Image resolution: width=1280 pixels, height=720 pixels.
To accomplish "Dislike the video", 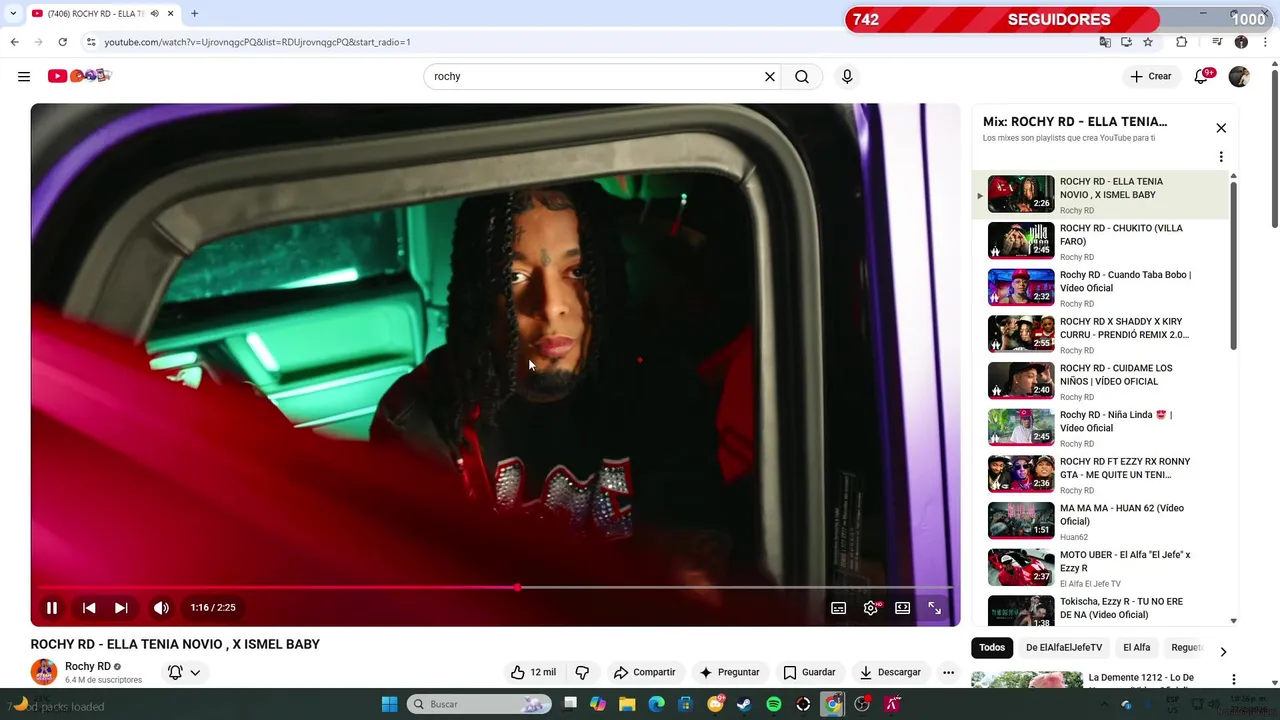I will point(582,672).
